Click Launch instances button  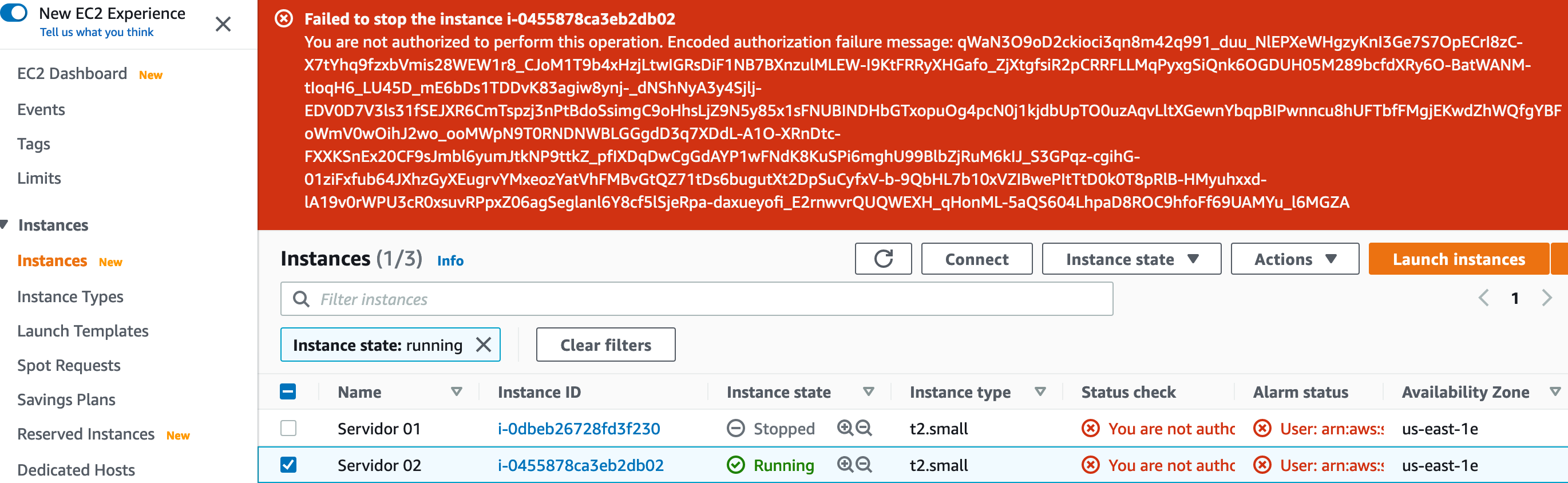point(1459,259)
